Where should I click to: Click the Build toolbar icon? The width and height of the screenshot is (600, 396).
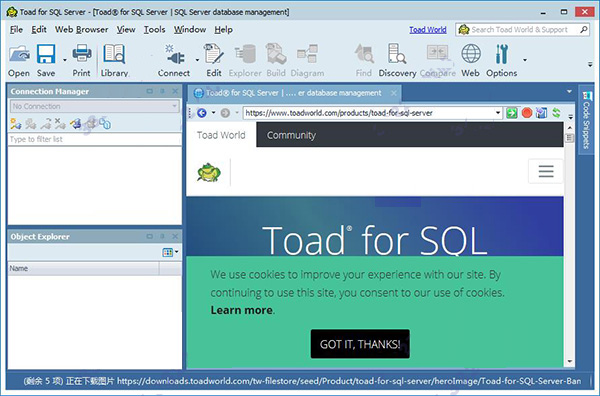pos(276,54)
